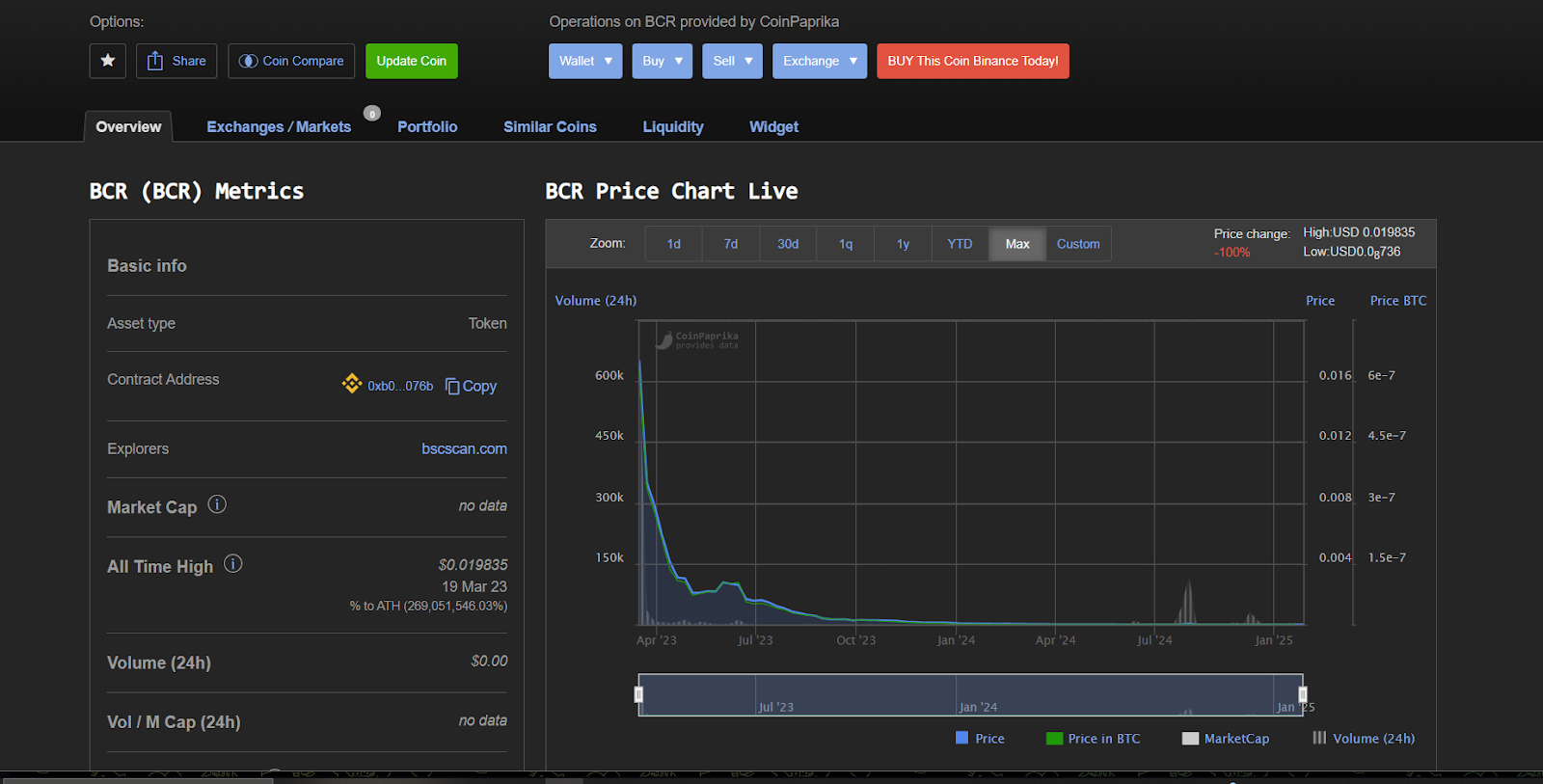Open the bscscan.com explorer link
1543x784 pixels.
(464, 448)
